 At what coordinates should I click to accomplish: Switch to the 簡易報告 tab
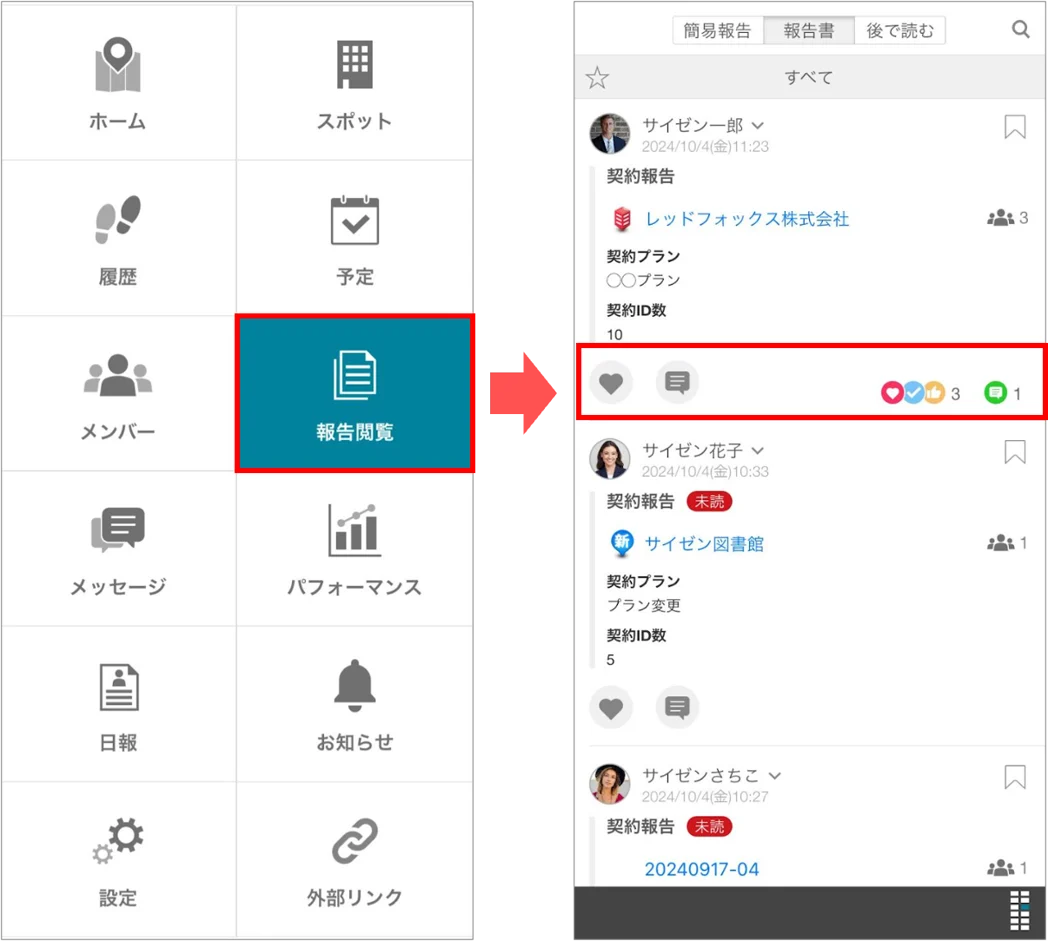pyautogui.click(x=718, y=31)
